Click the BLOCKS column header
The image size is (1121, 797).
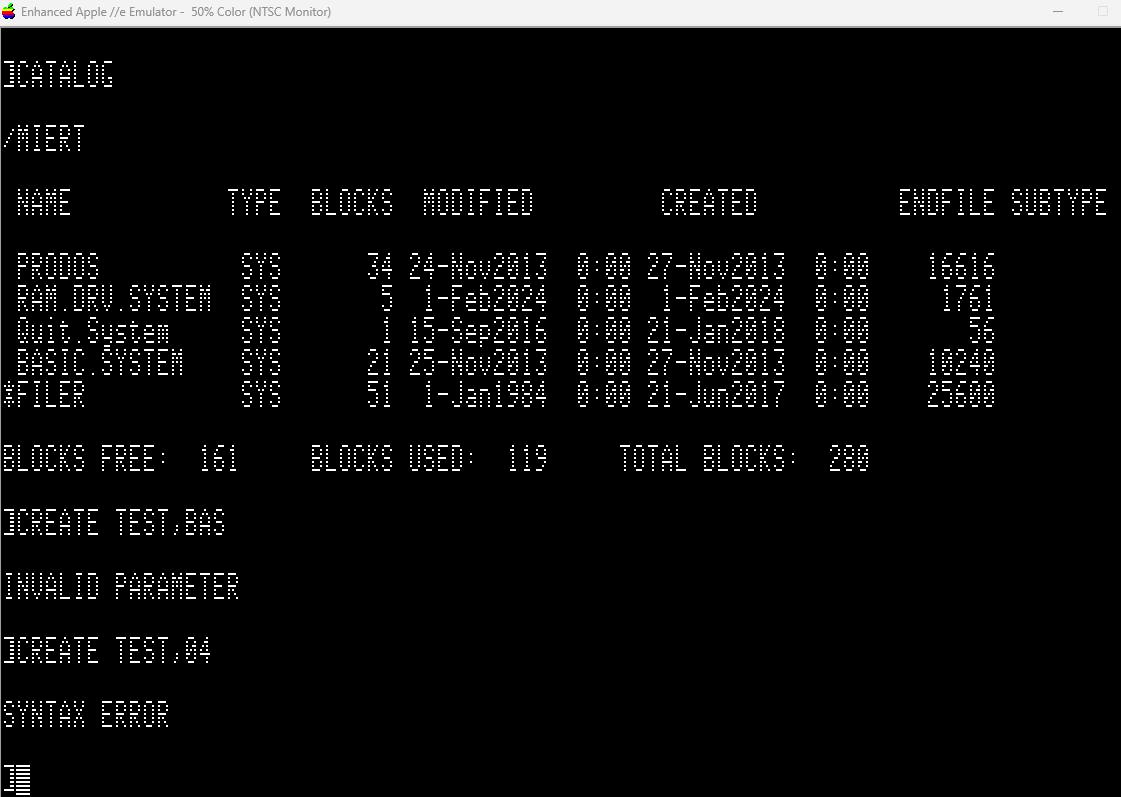(x=352, y=203)
